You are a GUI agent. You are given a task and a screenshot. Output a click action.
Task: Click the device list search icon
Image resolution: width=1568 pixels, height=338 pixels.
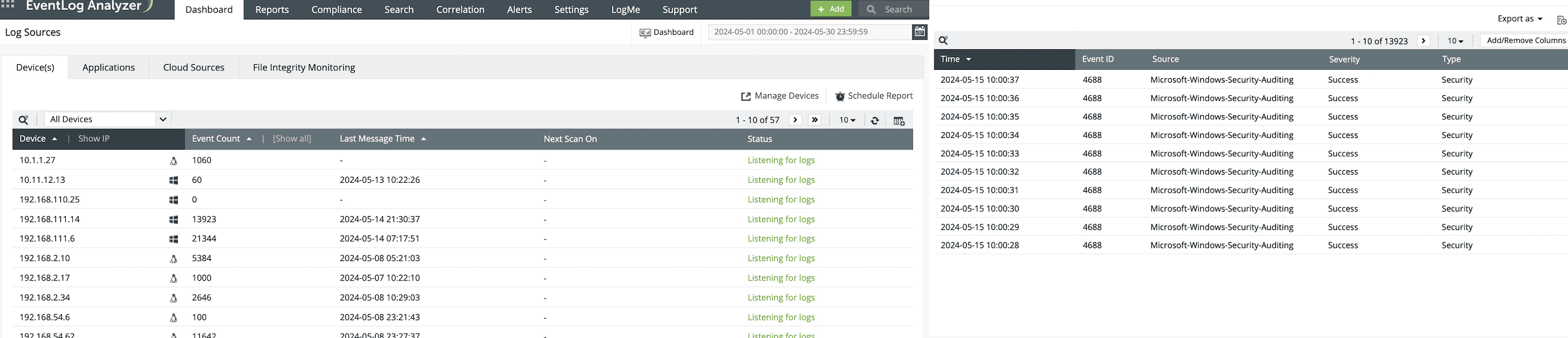point(24,120)
